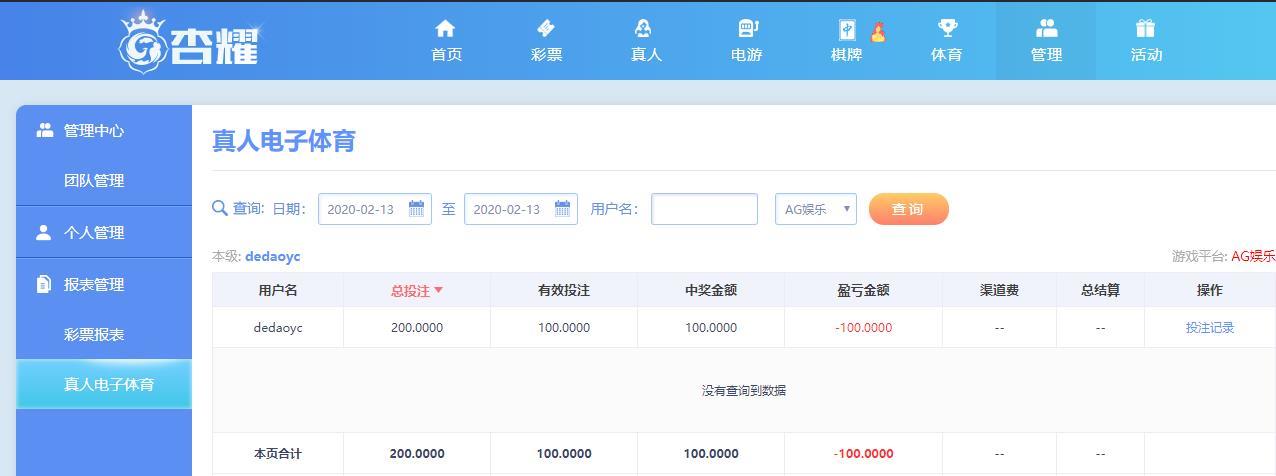Click the 游戏平台 AG娱乐 label

[1223, 256]
